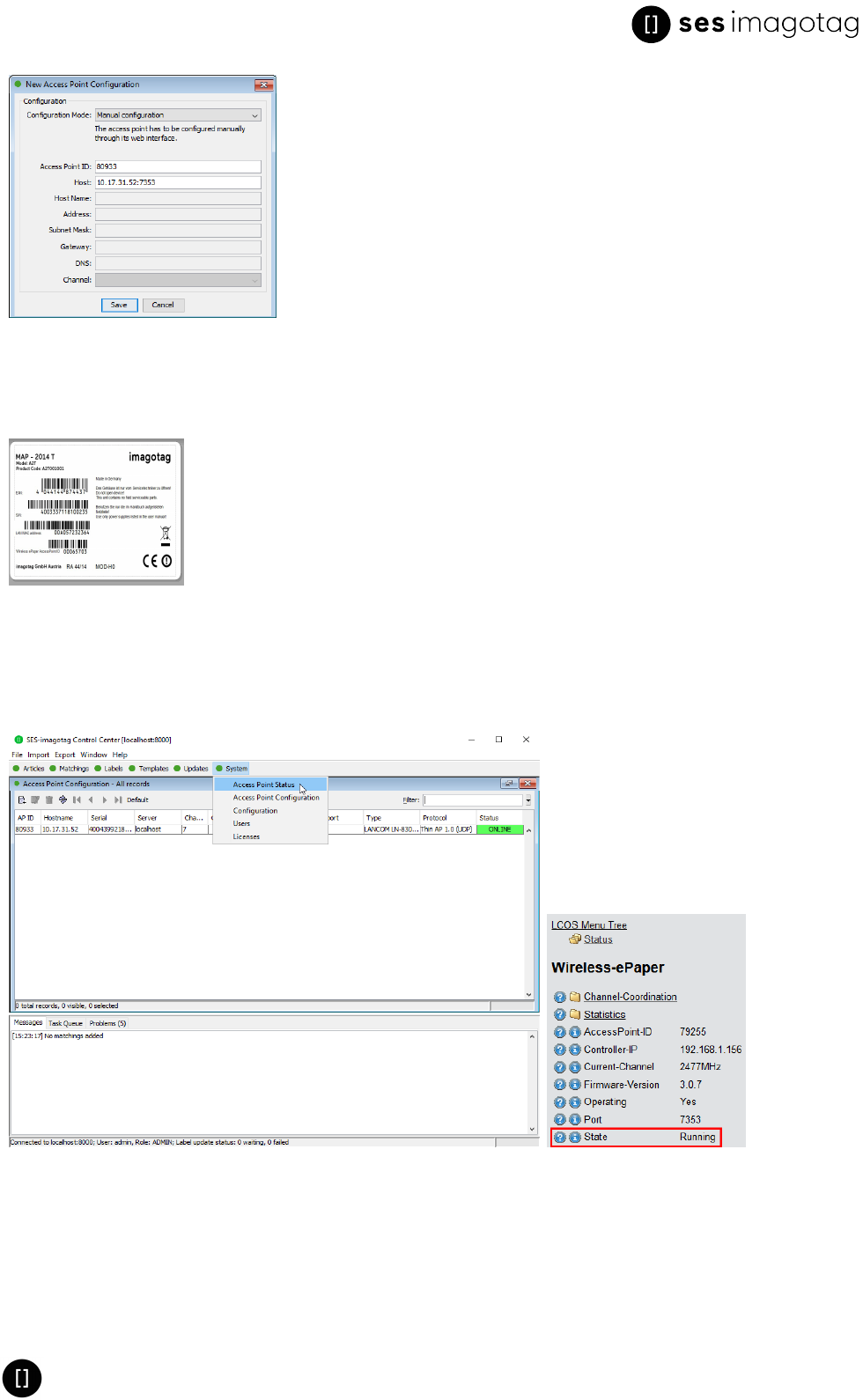Open the Filter dropdown arrow in Control Center

pyautogui.click(x=528, y=800)
